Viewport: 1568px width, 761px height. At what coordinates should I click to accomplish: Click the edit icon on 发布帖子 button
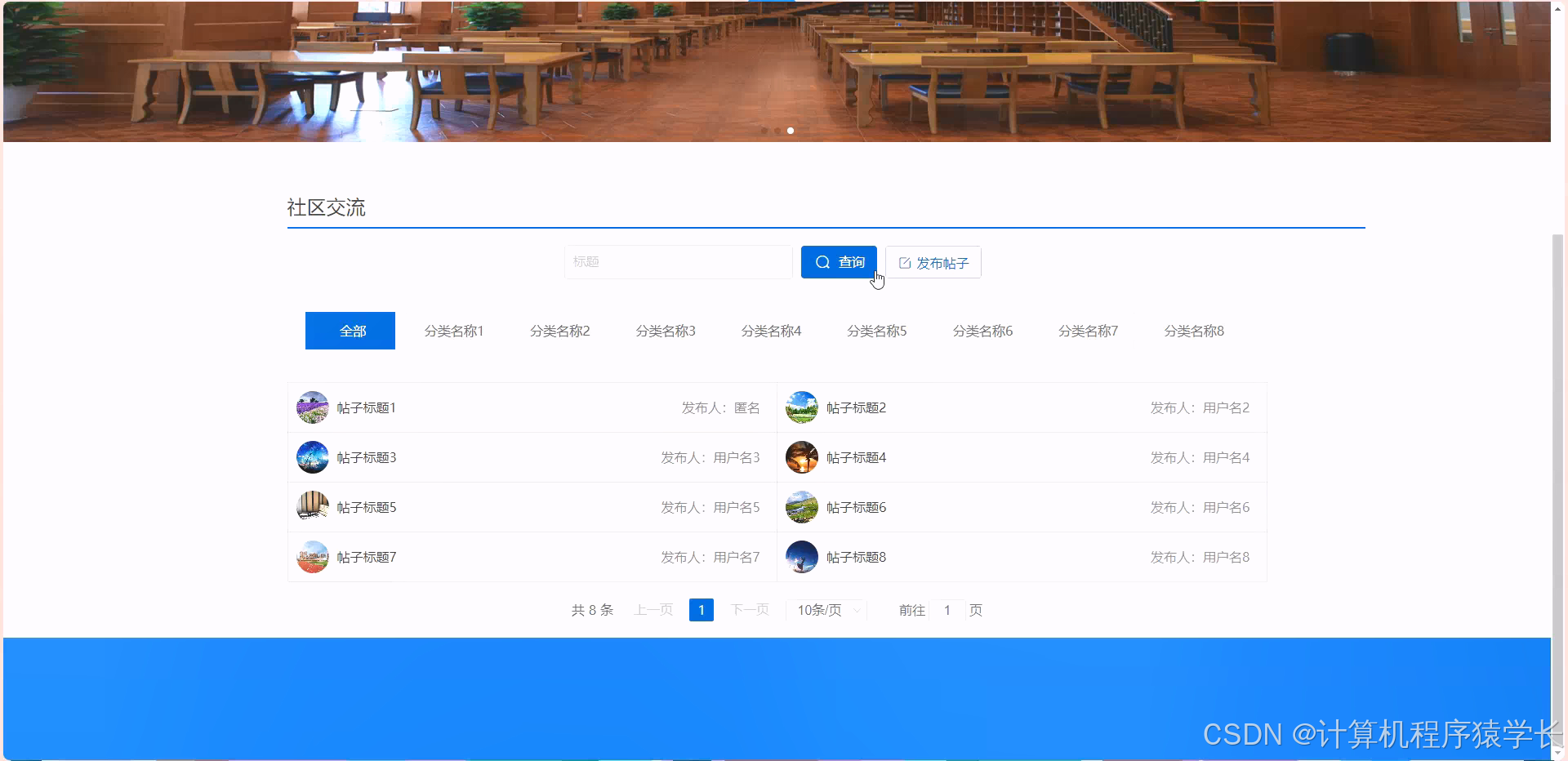pos(904,262)
